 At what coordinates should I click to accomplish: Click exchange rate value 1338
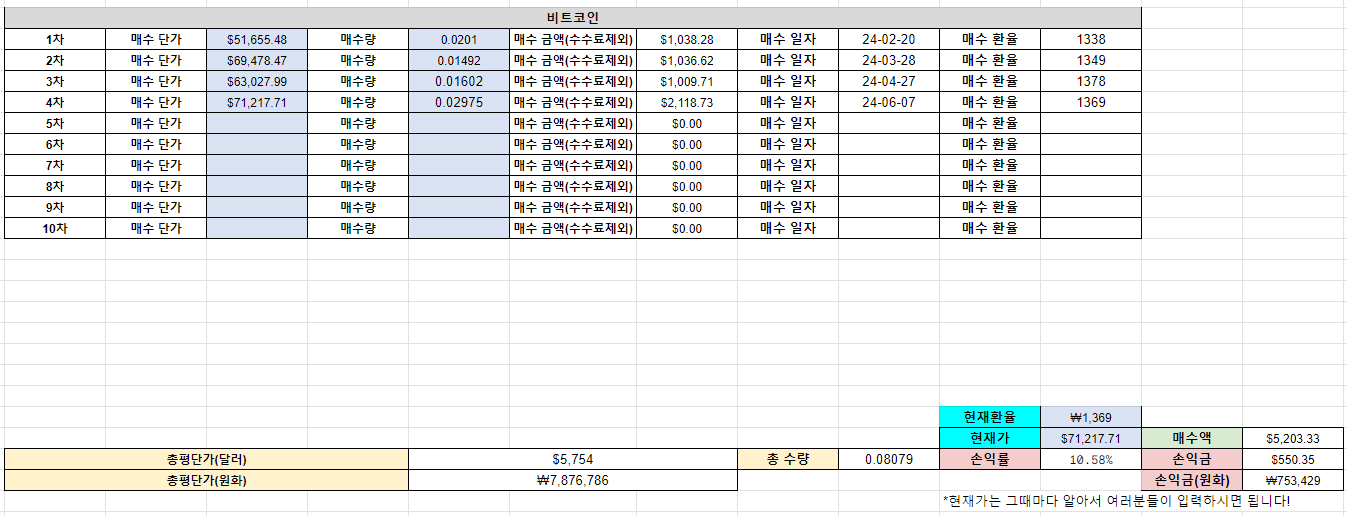1091,39
